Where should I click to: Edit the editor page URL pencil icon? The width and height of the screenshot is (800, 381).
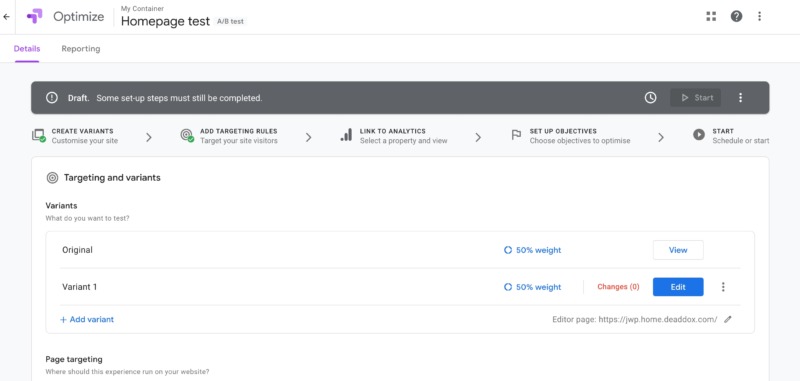coord(728,319)
